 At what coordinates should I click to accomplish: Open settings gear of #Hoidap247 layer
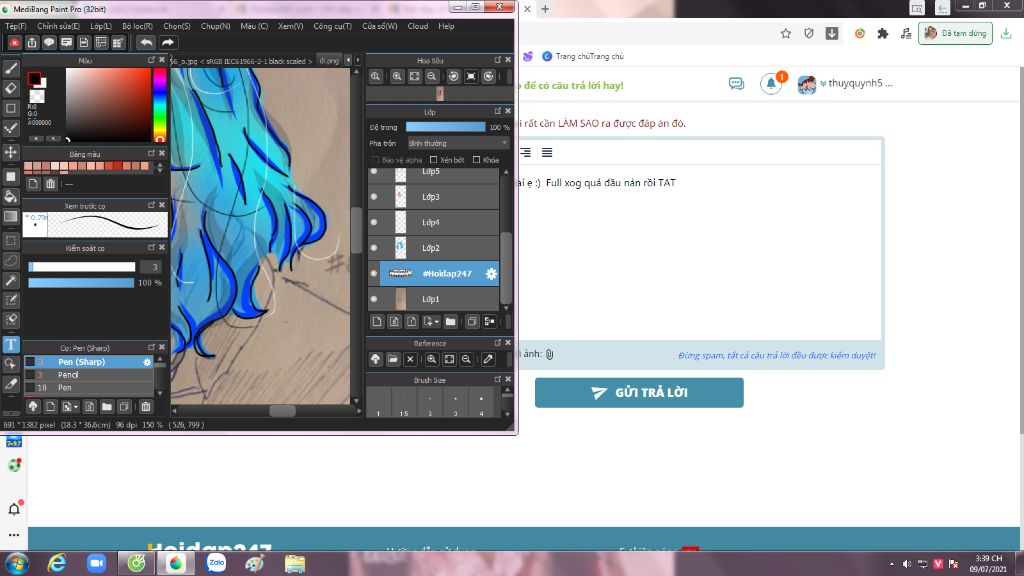click(x=491, y=274)
